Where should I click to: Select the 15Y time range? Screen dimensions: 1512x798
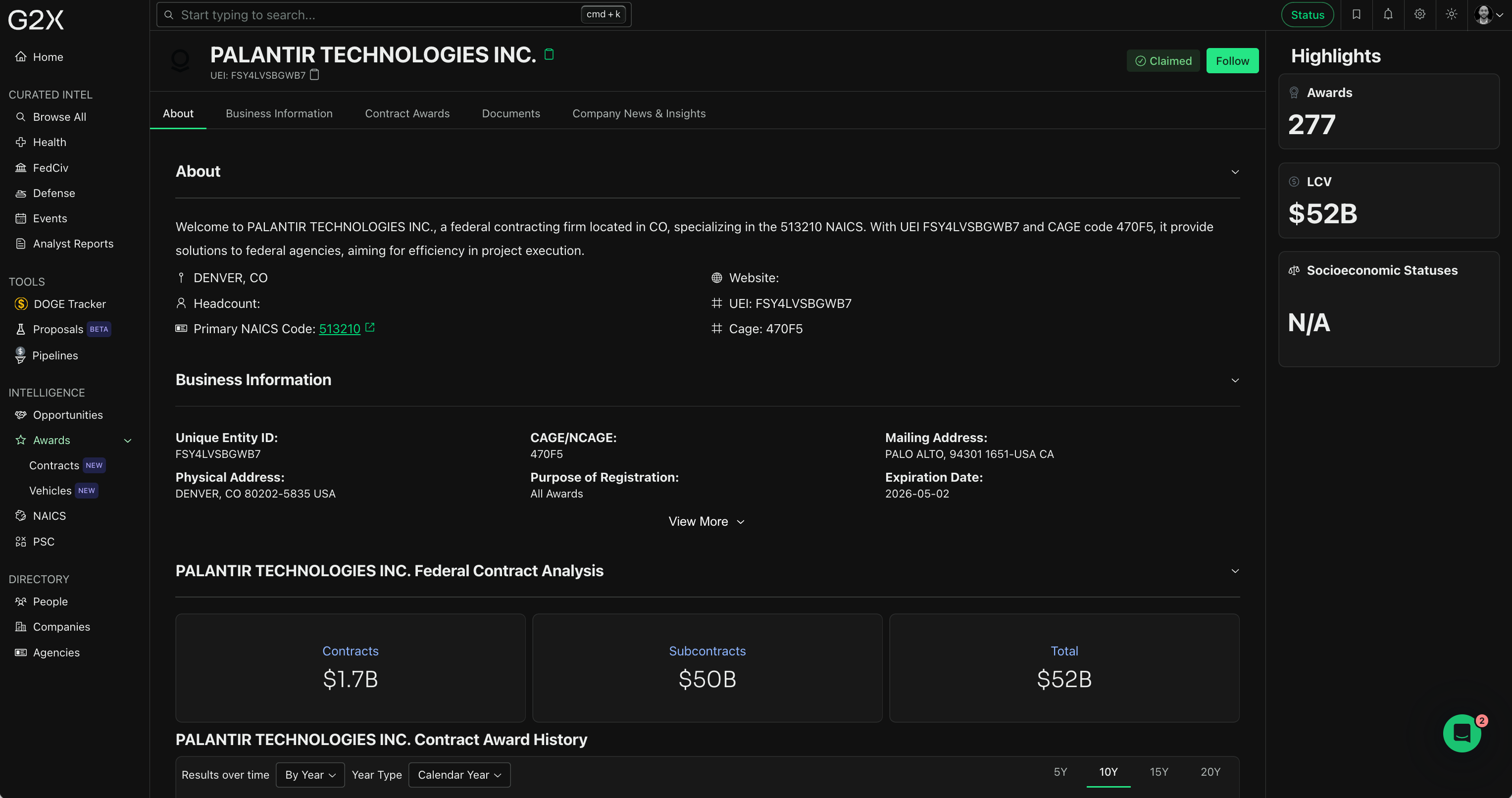pyautogui.click(x=1159, y=772)
